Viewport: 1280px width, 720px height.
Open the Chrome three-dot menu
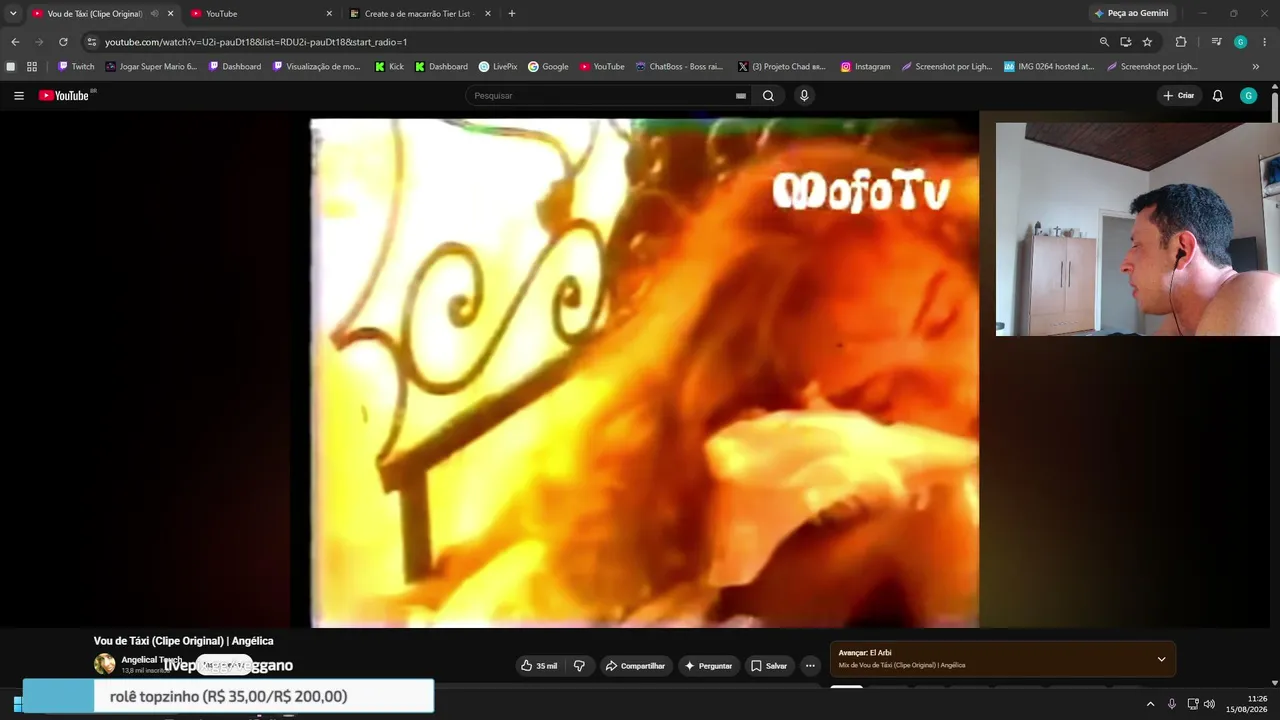click(1265, 42)
